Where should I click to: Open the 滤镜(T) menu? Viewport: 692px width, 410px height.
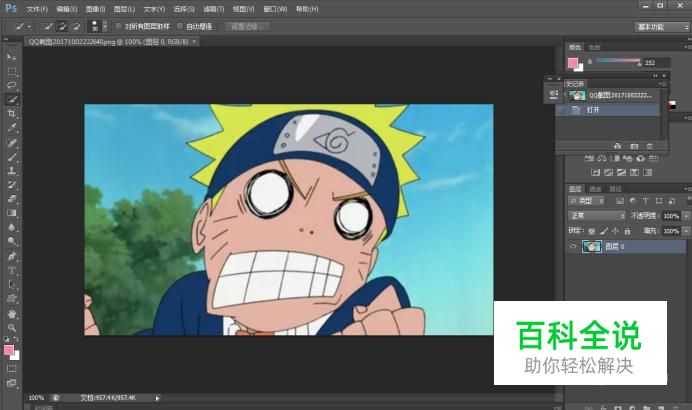(x=214, y=9)
